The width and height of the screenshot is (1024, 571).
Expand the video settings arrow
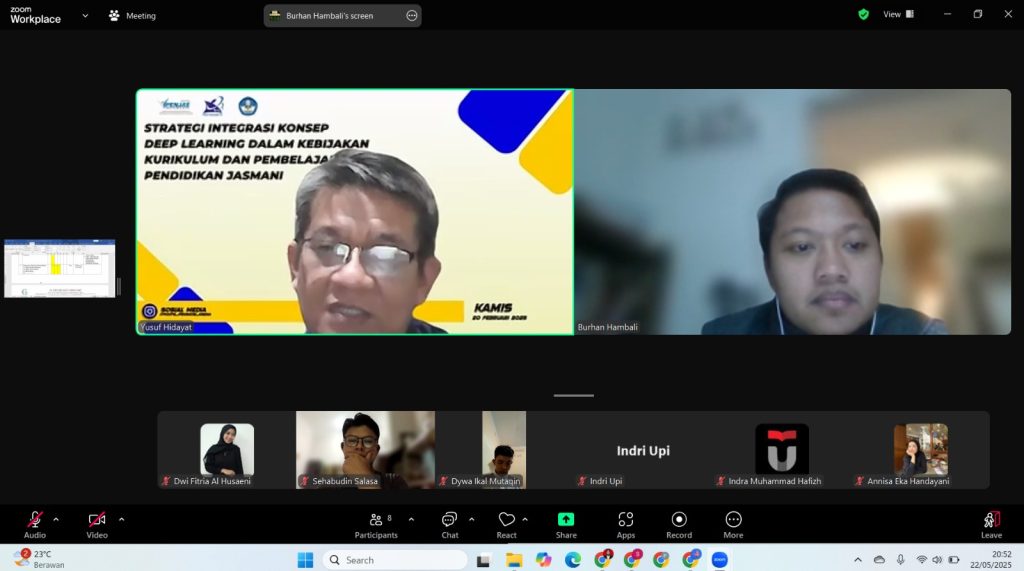coord(122,519)
